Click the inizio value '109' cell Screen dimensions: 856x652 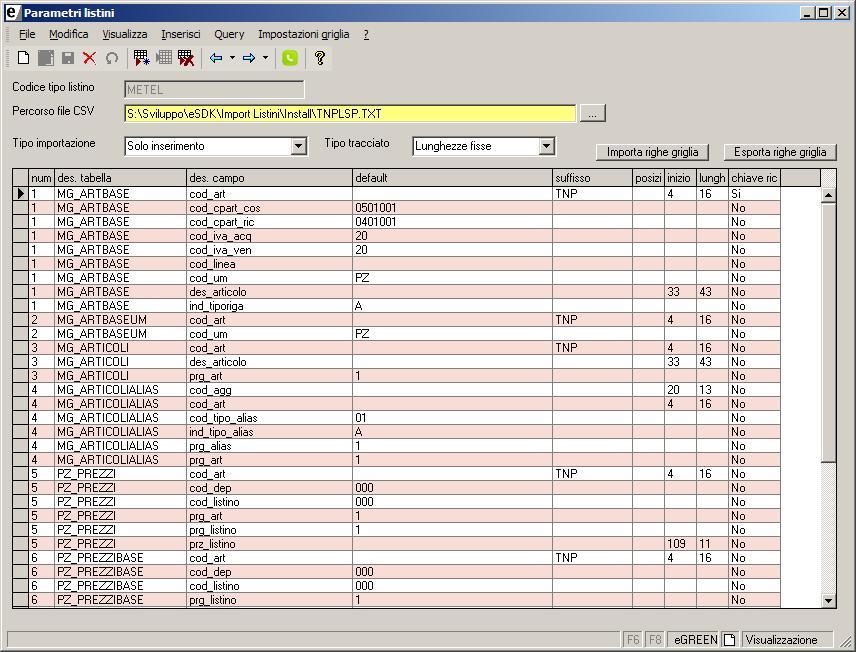680,544
